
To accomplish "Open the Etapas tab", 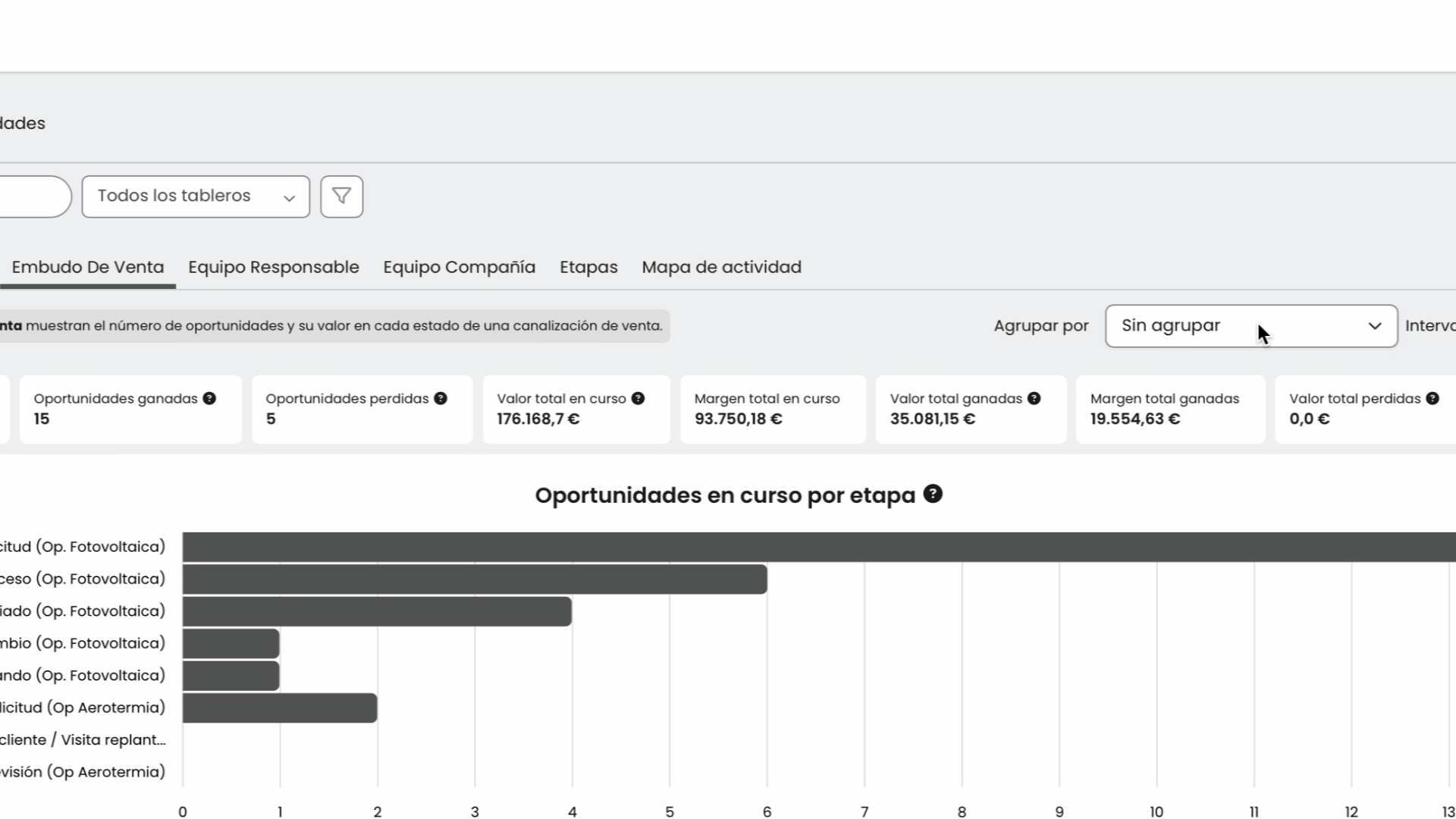I will [588, 267].
